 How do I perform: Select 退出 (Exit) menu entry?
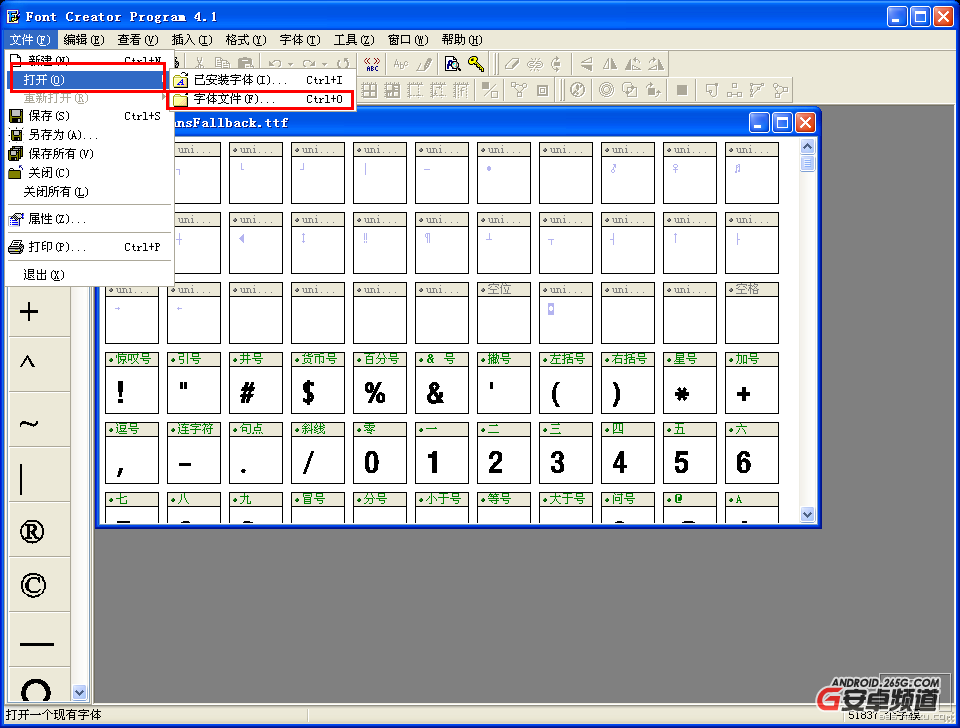pos(88,275)
